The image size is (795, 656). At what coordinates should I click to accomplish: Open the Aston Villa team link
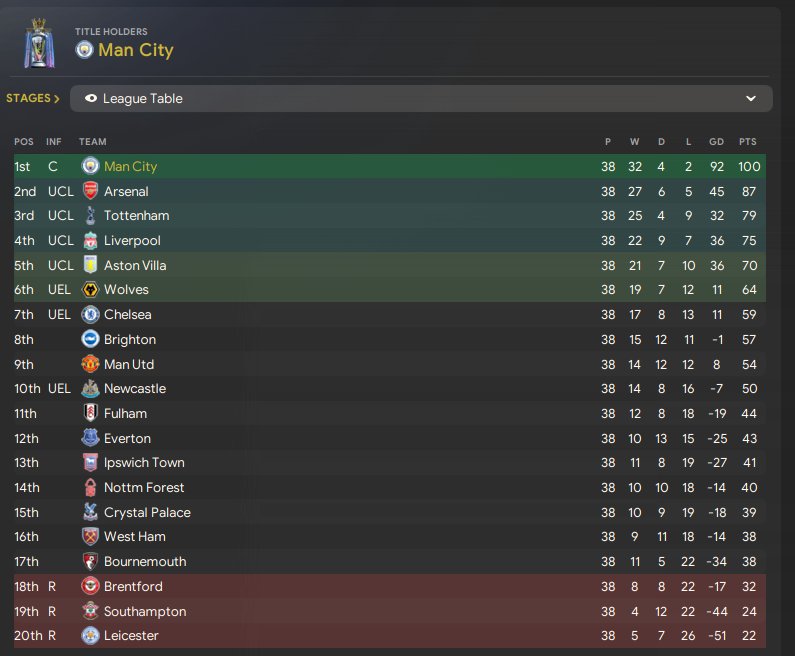pyautogui.click(x=135, y=266)
